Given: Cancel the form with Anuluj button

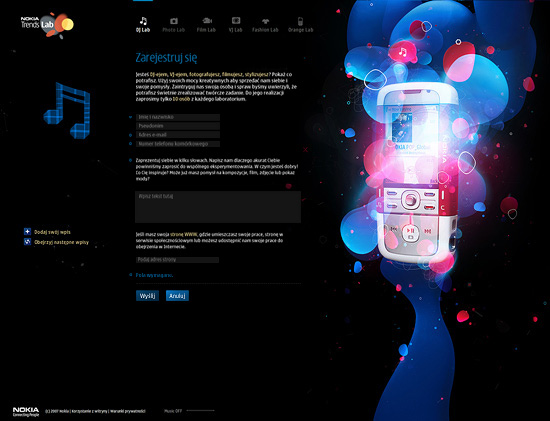Looking at the screenshot, I should (x=177, y=296).
